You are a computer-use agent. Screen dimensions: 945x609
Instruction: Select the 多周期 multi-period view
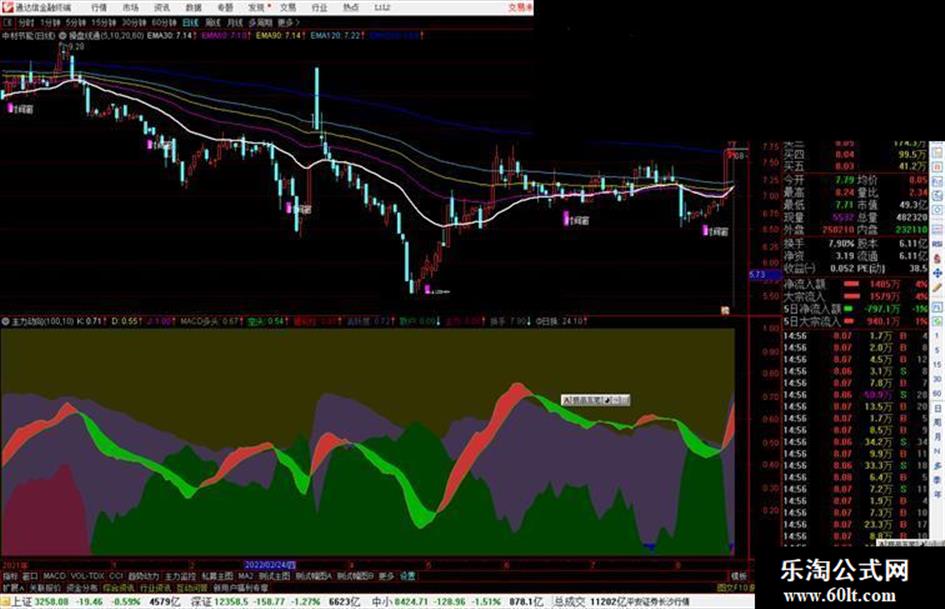(260, 23)
